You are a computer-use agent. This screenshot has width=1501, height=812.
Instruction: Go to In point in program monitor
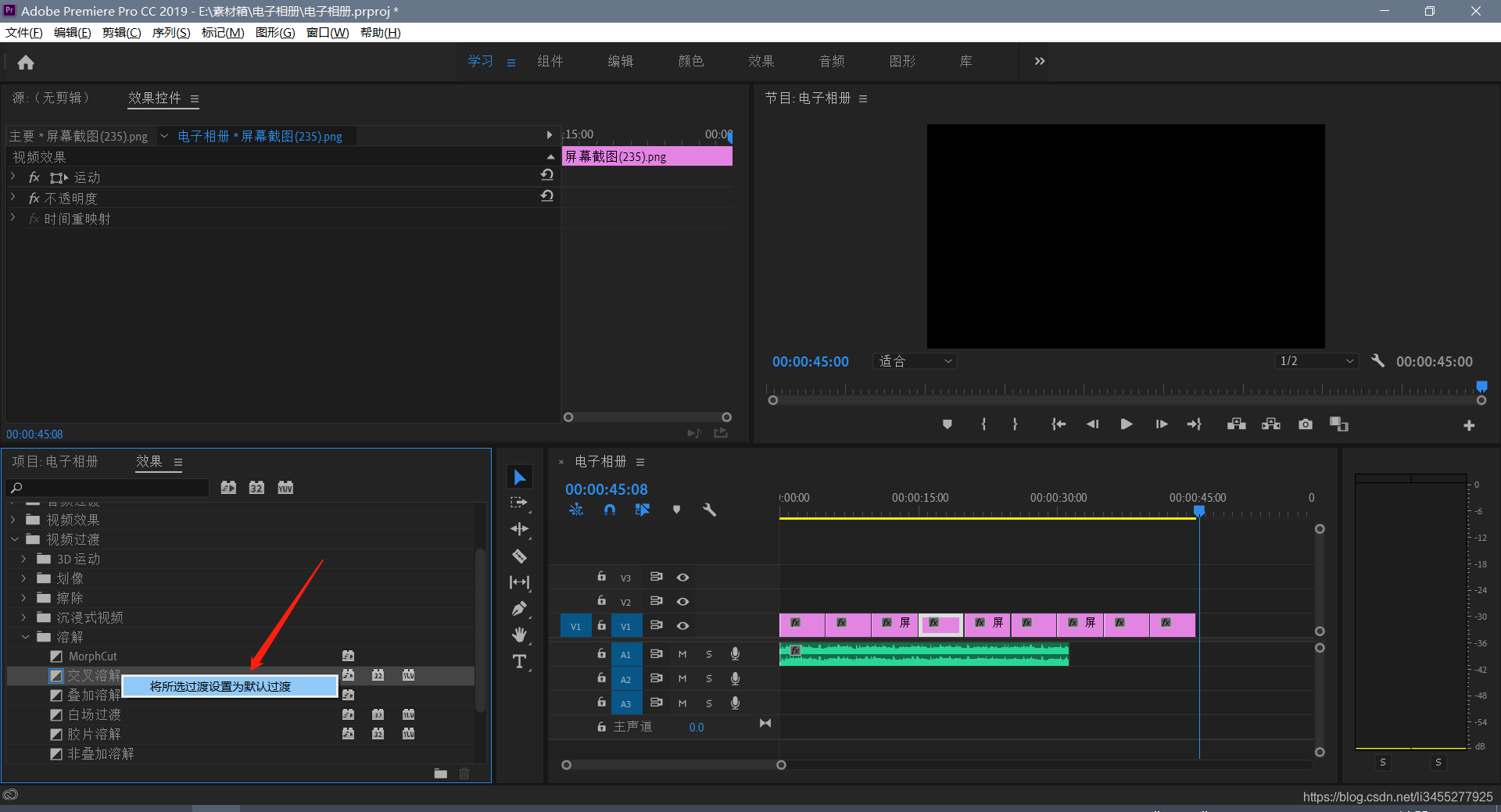(x=1059, y=424)
